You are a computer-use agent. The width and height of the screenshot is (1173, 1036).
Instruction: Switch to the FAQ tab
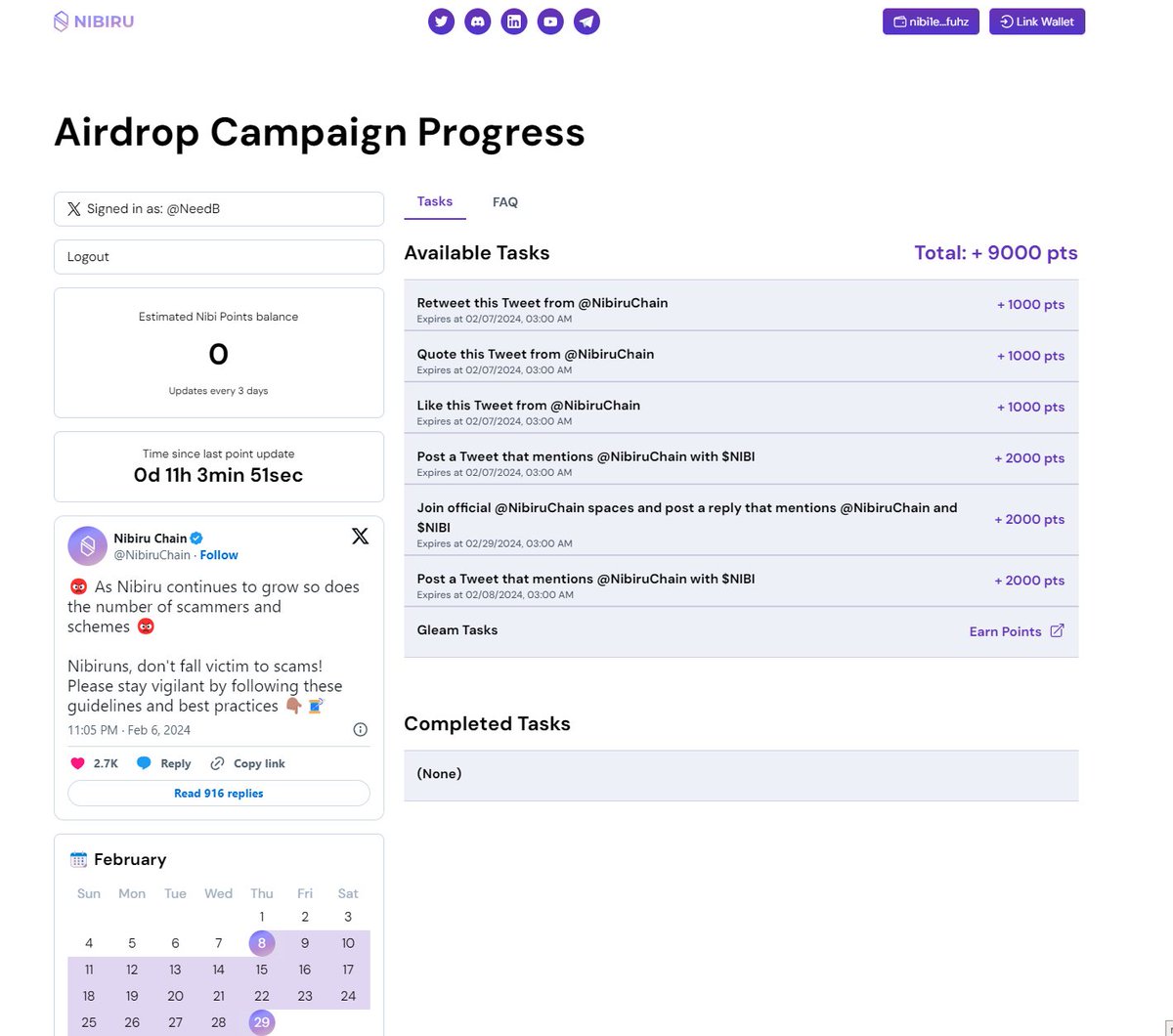(x=505, y=202)
